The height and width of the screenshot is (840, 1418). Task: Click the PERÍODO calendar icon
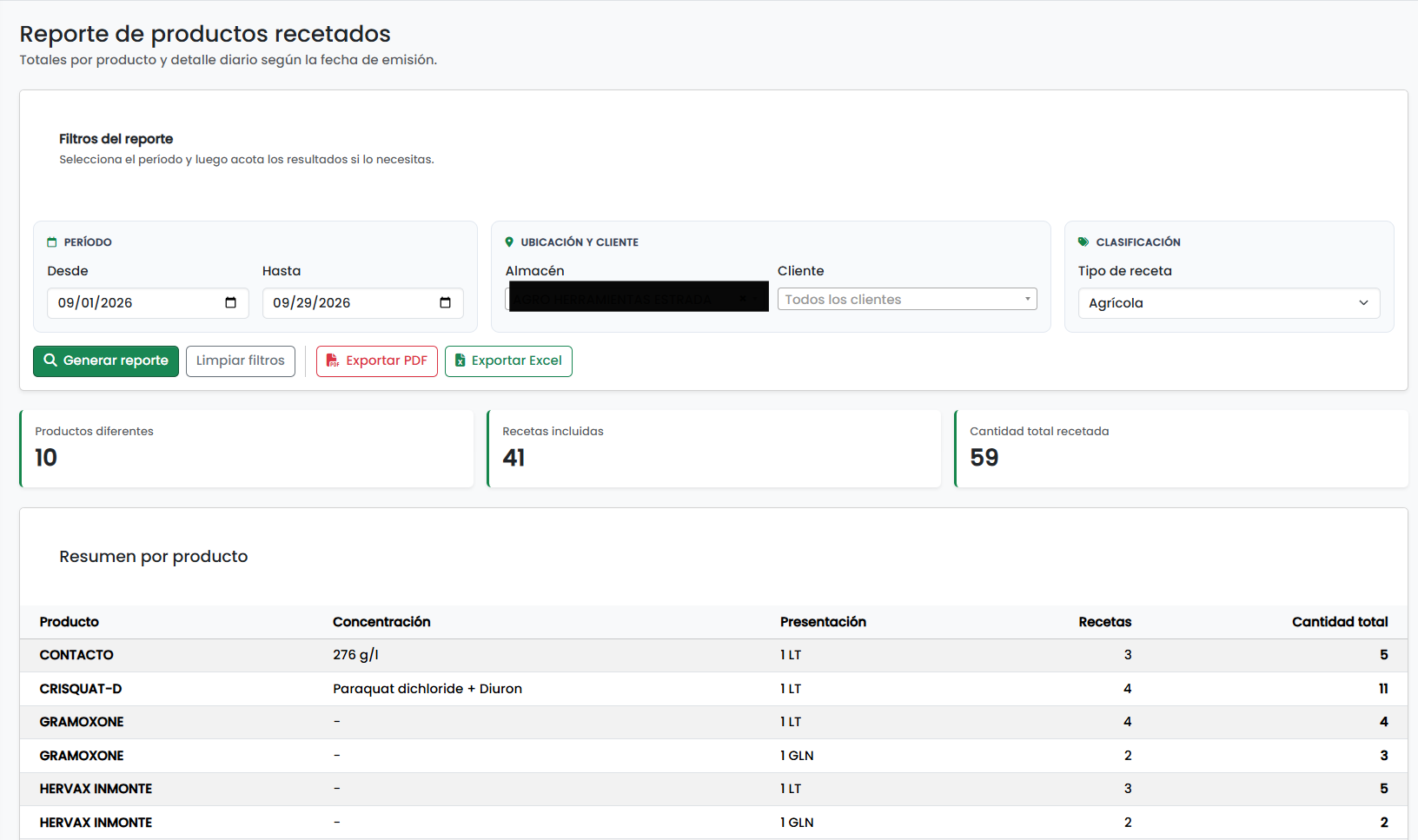pyautogui.click(x=52, y=242)
